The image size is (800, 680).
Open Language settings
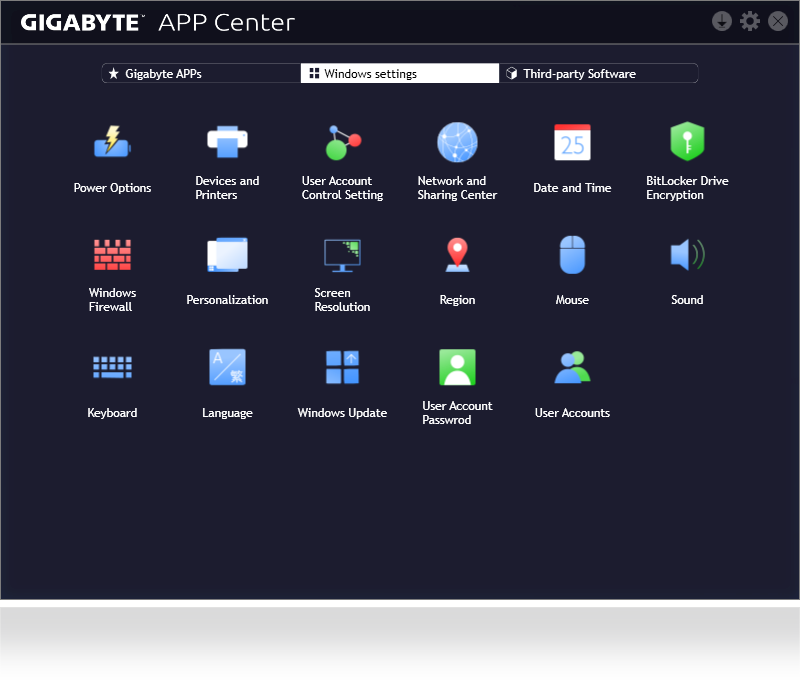click(x=227, y=367)
